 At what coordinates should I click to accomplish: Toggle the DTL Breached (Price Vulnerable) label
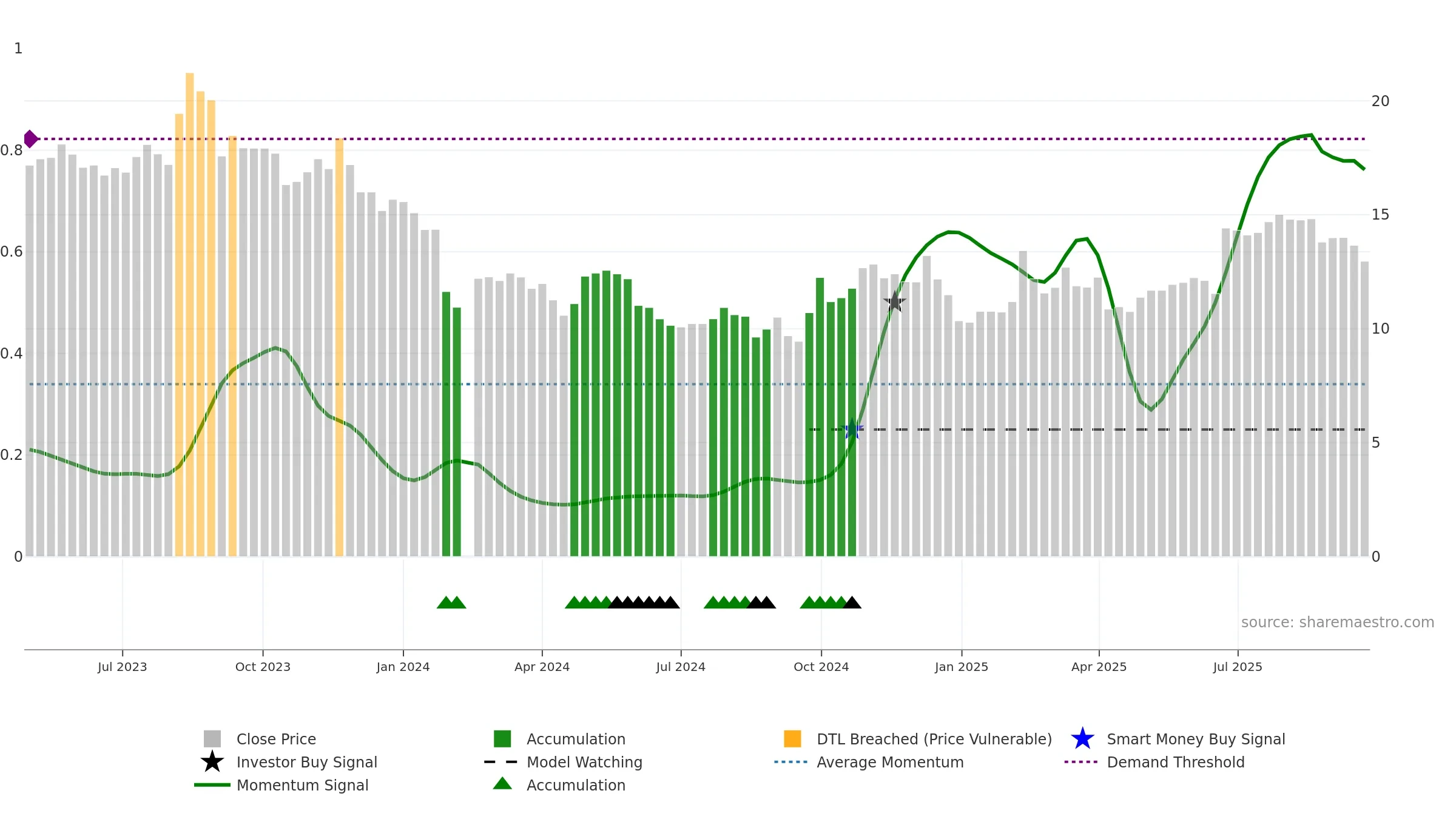click(x=934, y=739)
